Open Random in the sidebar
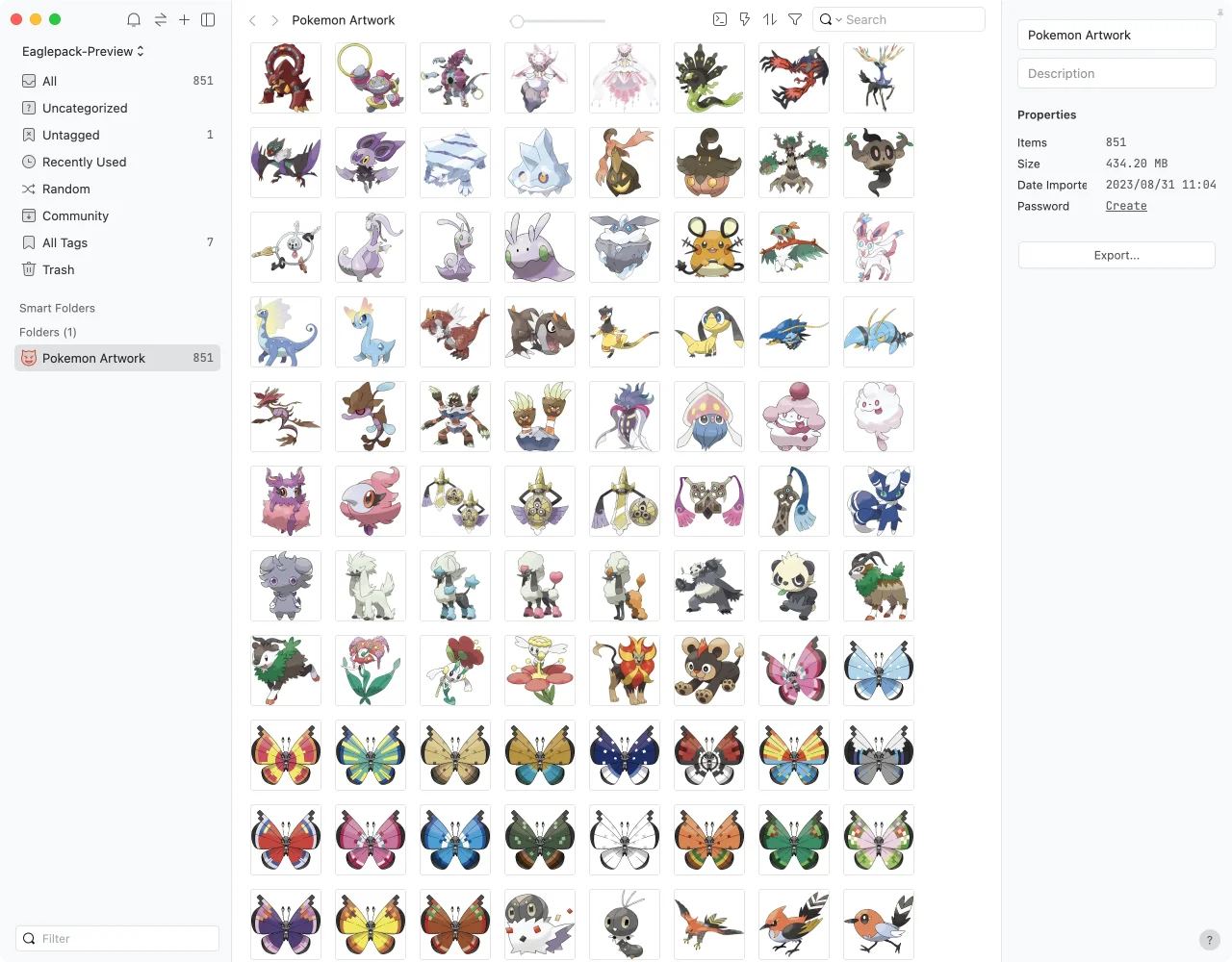The image size is (1232, 962). (x=117, y=189)
